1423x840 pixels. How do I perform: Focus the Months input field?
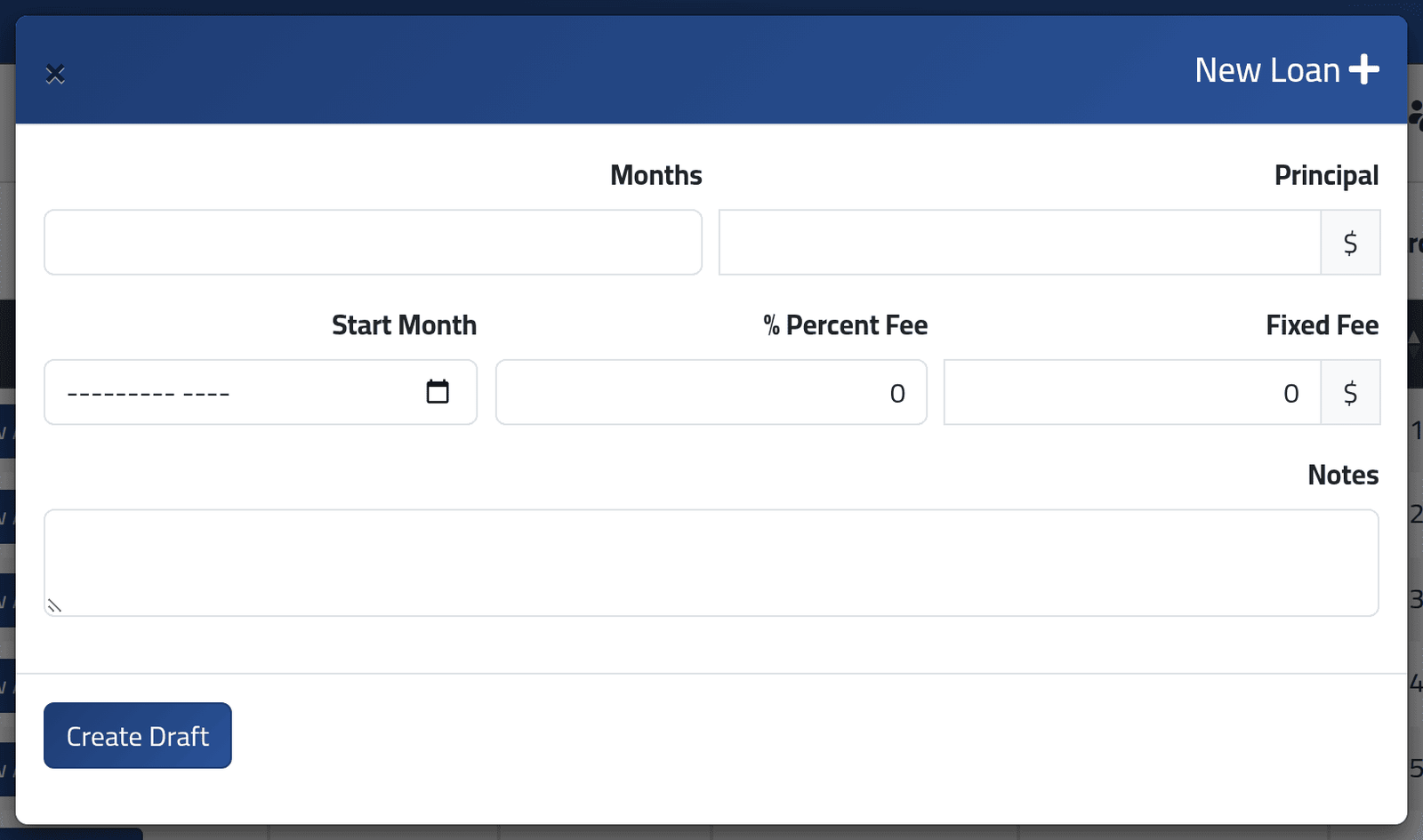(373, 242)
